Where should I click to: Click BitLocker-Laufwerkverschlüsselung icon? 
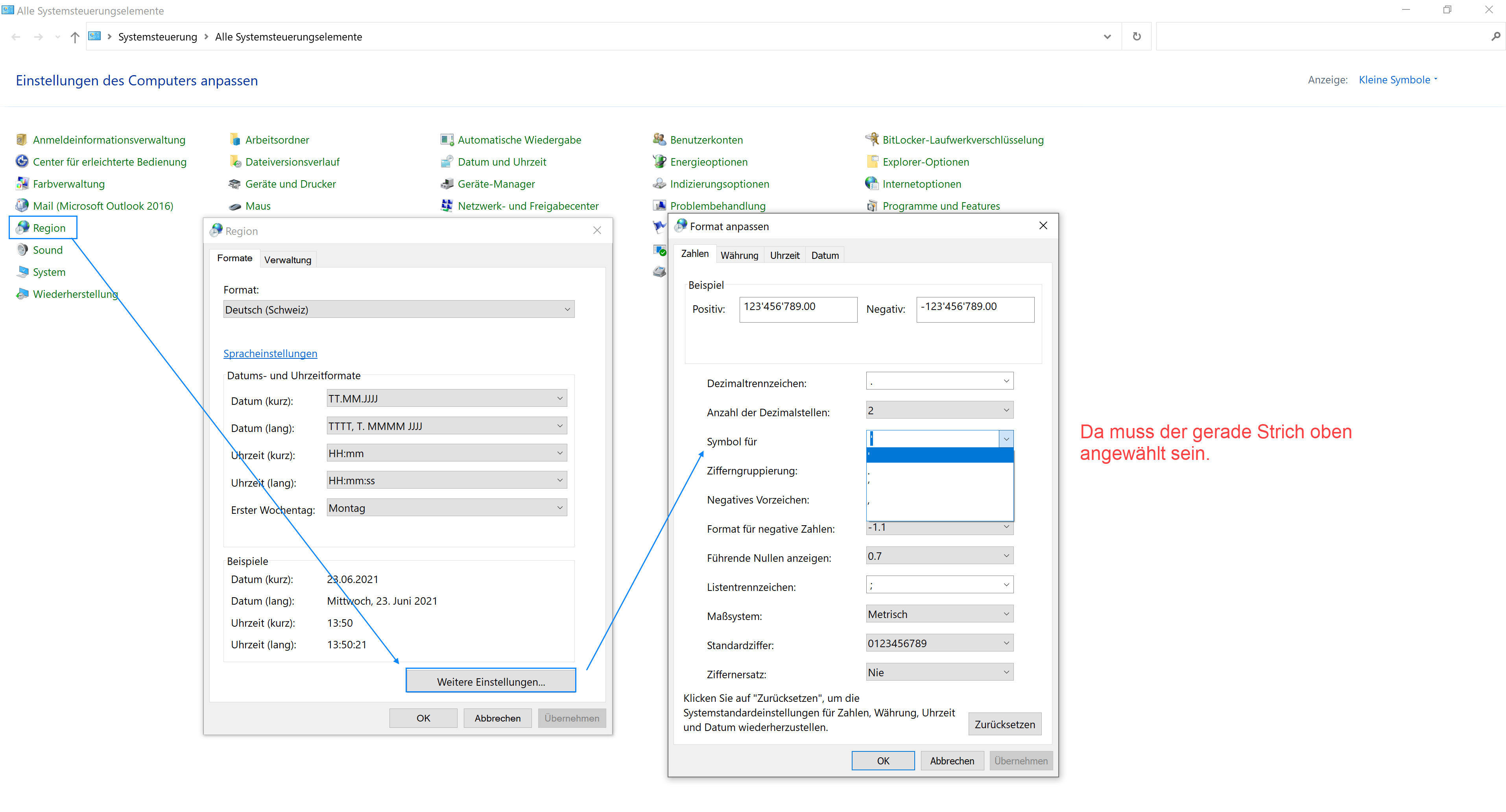tap(872, 140)
